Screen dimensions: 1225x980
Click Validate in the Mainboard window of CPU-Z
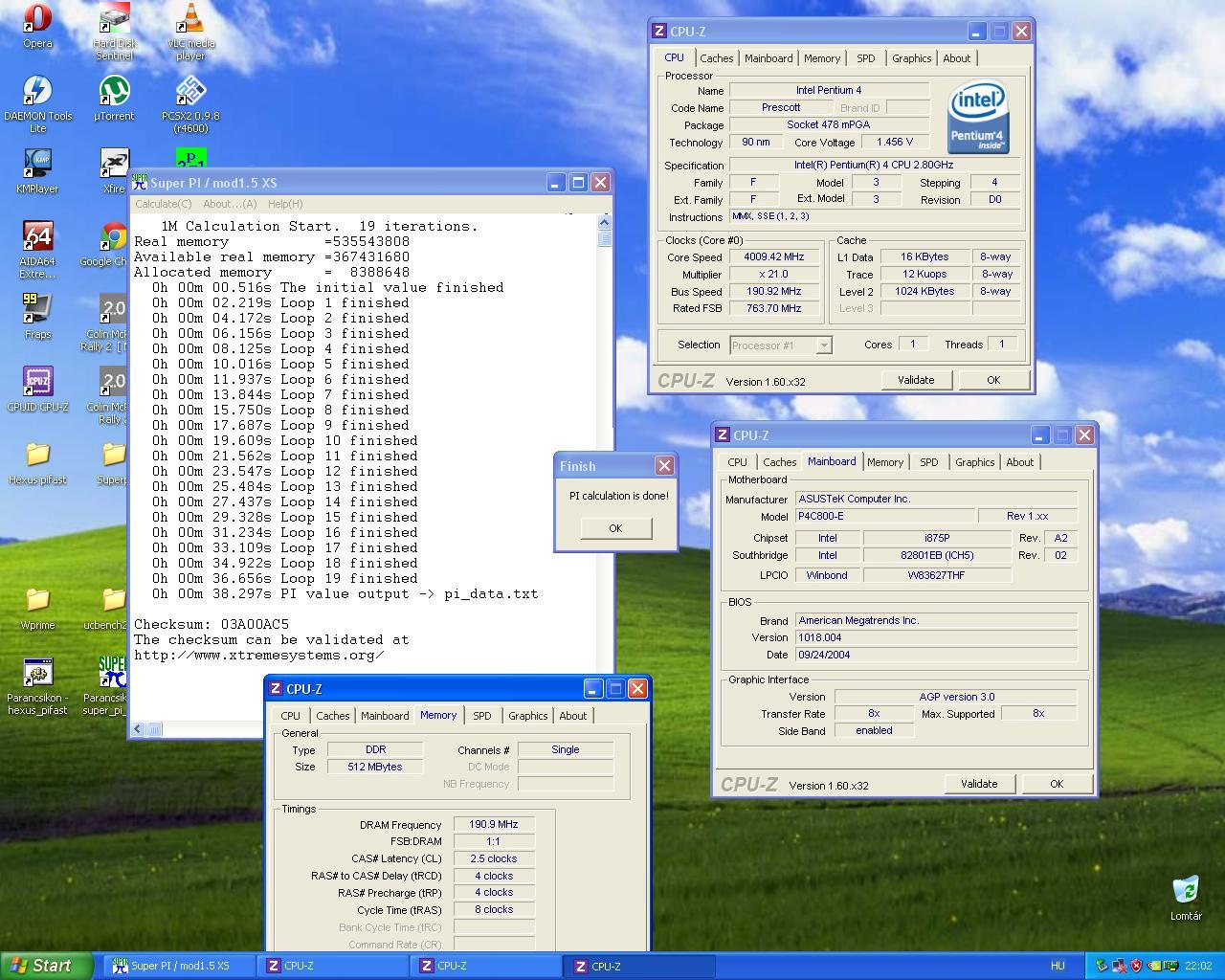point(979,784)
